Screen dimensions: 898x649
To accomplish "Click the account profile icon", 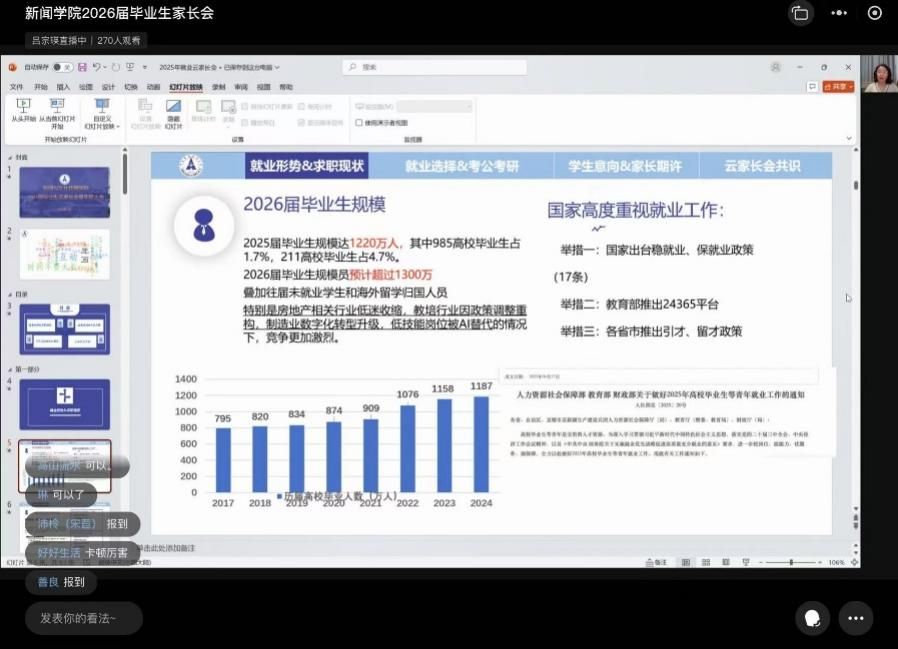I will click(776, 67).
